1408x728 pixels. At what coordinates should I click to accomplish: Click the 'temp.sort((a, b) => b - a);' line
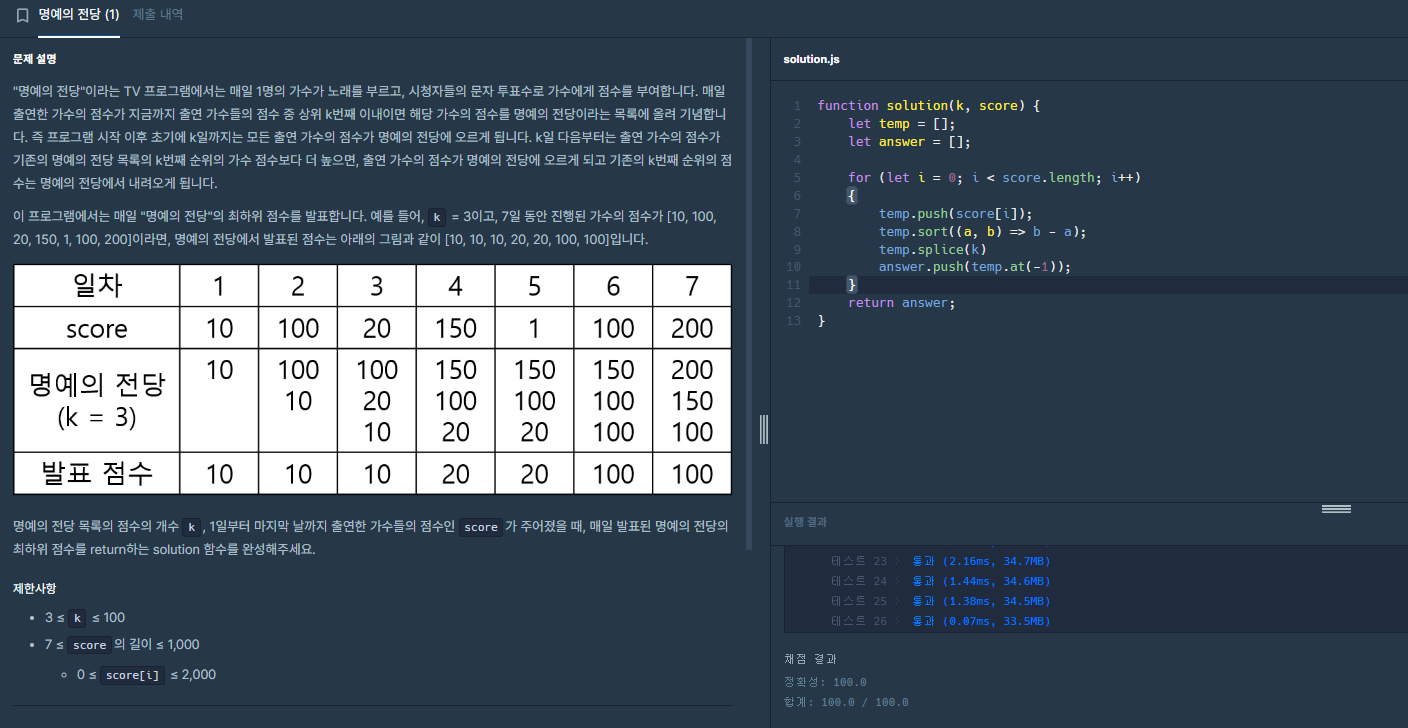pyautogui.click(x=983, y=231)
